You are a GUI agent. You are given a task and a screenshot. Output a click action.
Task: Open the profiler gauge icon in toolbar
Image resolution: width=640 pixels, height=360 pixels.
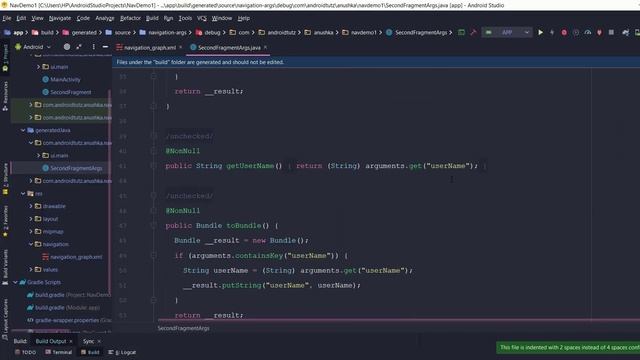tap(587, 32)
